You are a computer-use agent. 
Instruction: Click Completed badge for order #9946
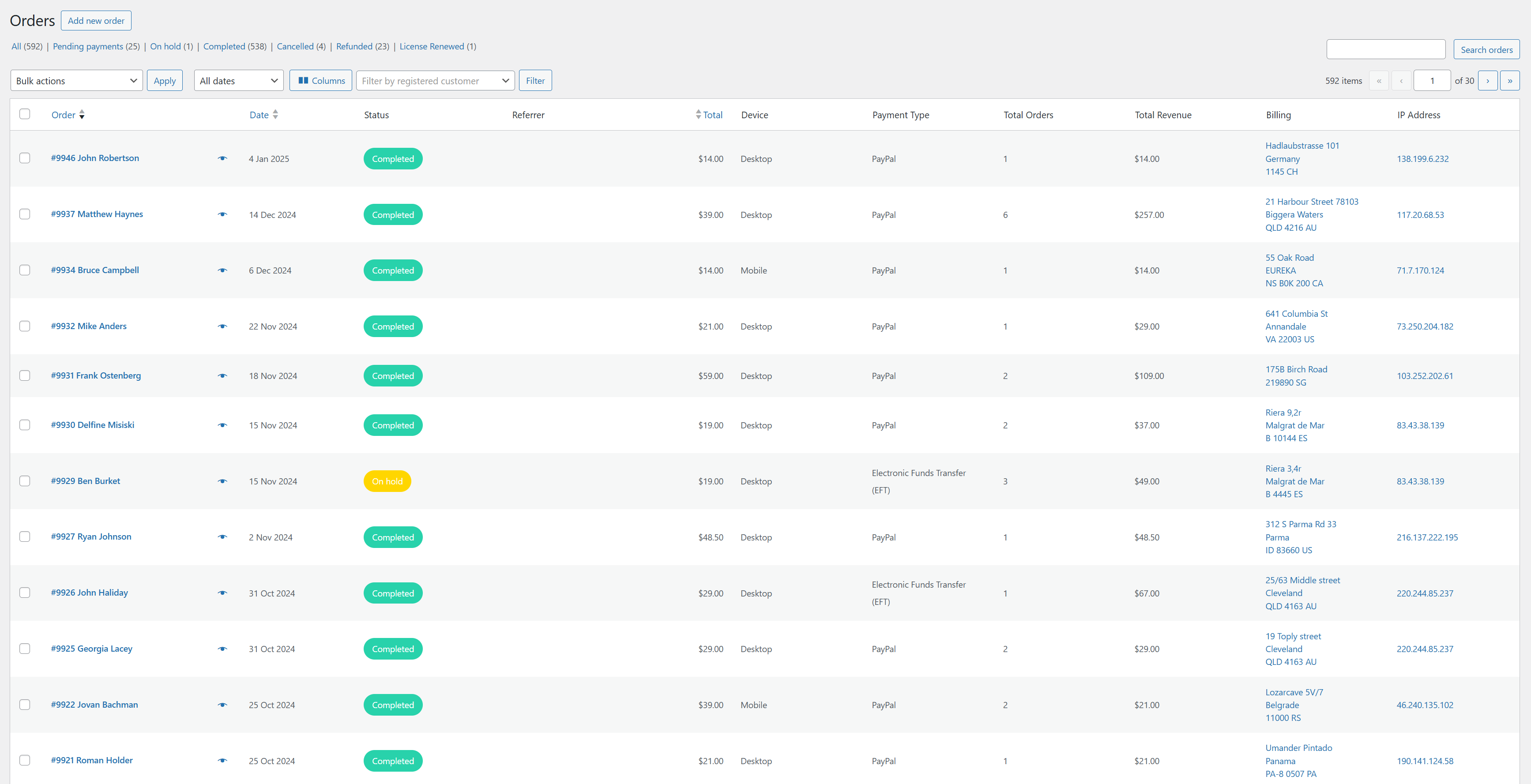[x=393, y=158]
